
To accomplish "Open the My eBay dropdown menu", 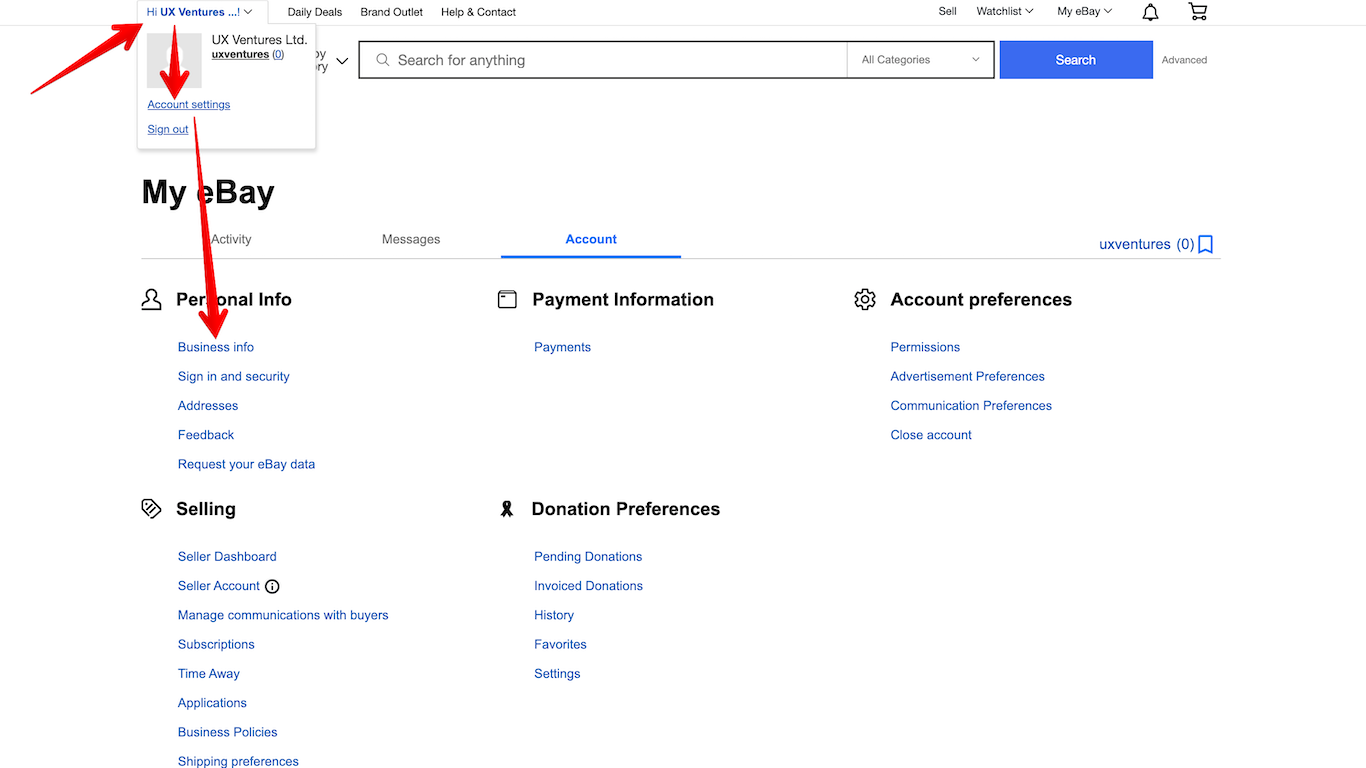I will coord(1085,12).
